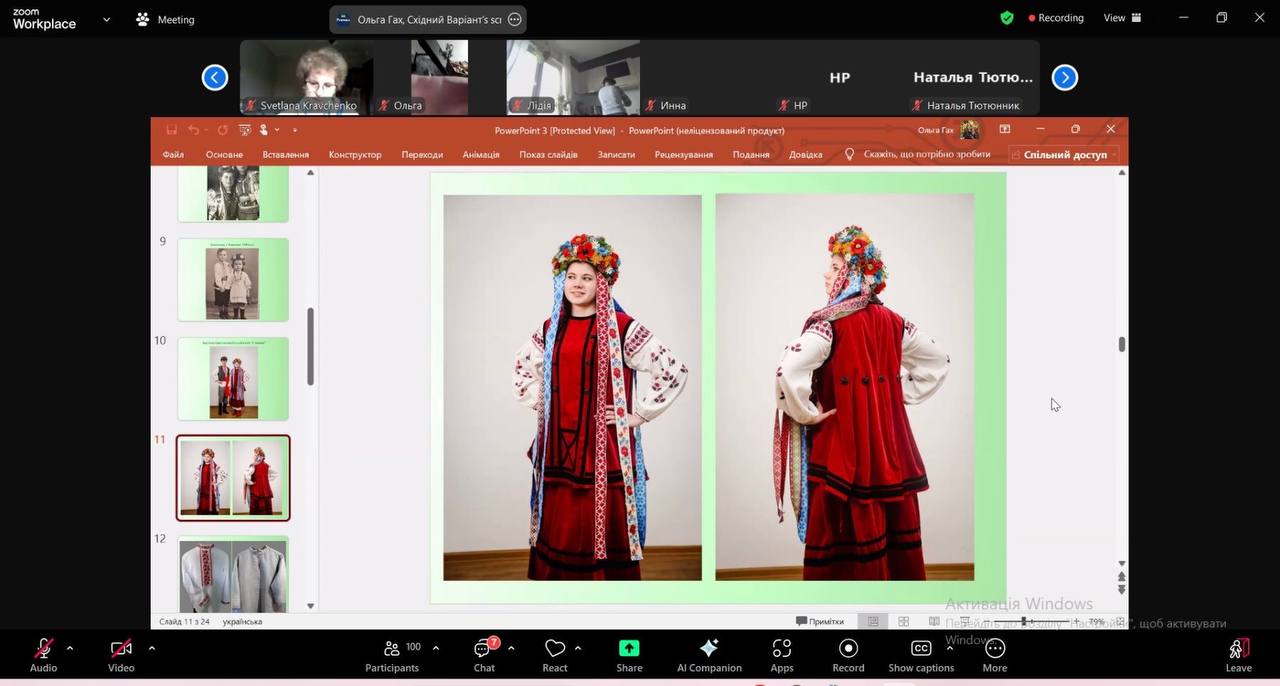Image resolution: width=1280 pixels, height=686 pixels.
Task: Show next participants with right arrow
Action: tap(1065, 77)
